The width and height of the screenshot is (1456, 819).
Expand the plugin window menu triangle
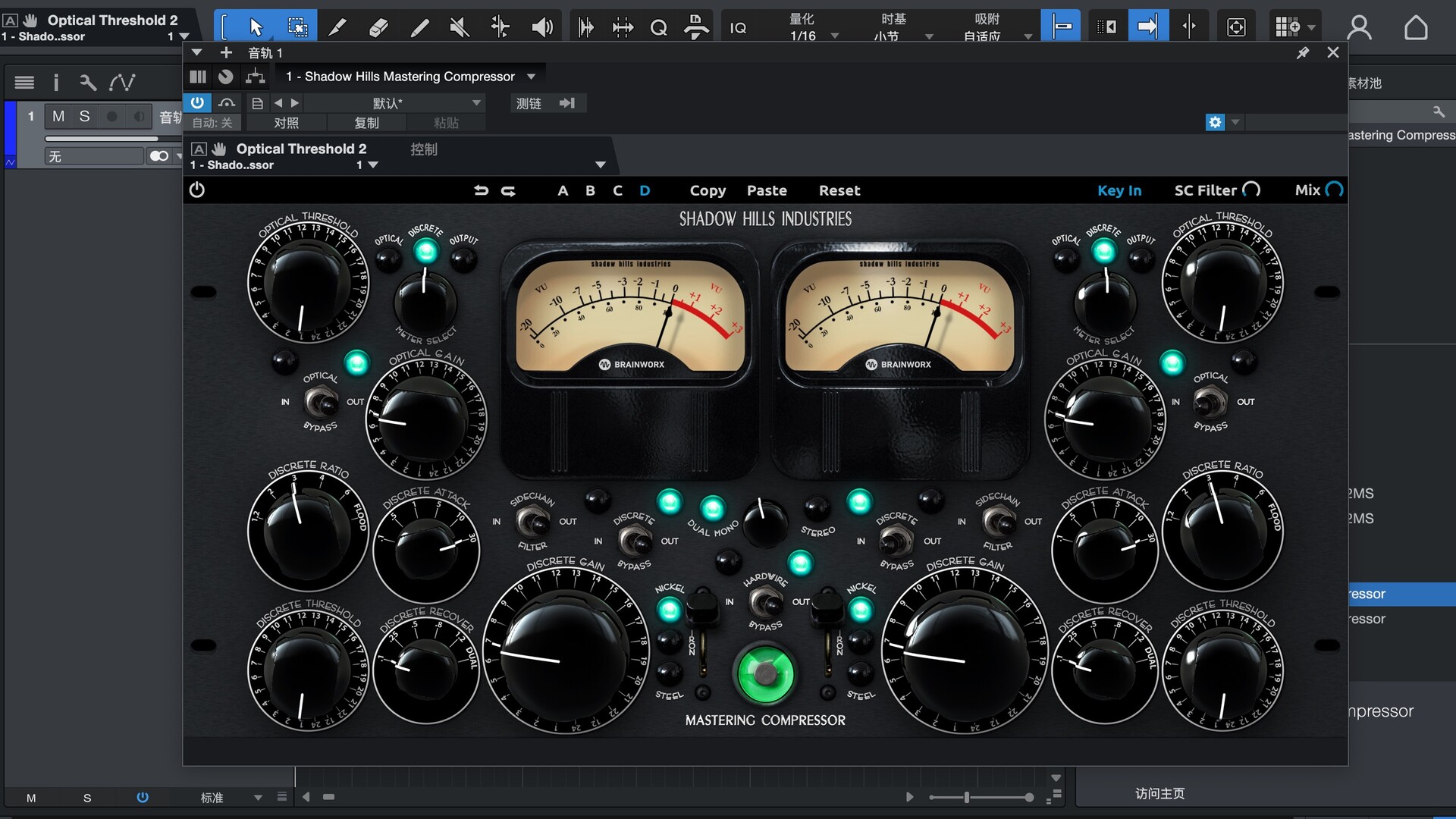coord(196,52)
